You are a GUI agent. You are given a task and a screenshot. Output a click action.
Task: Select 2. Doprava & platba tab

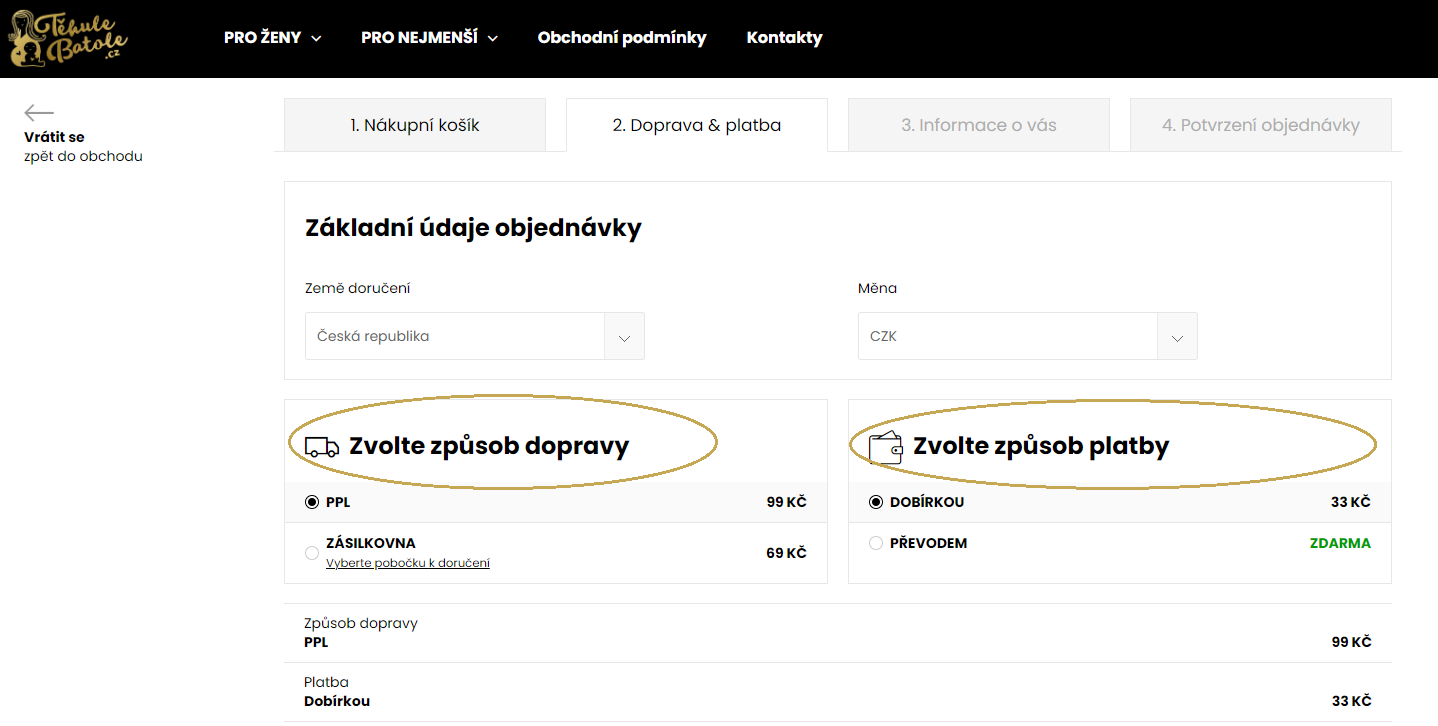[697, 125]
